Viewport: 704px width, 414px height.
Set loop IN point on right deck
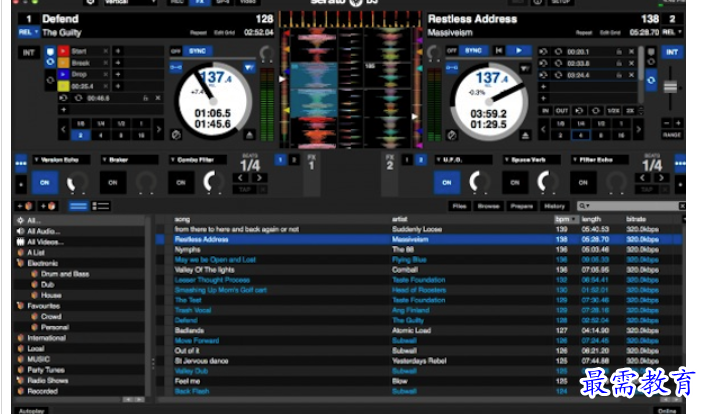[x=545, y=110]
